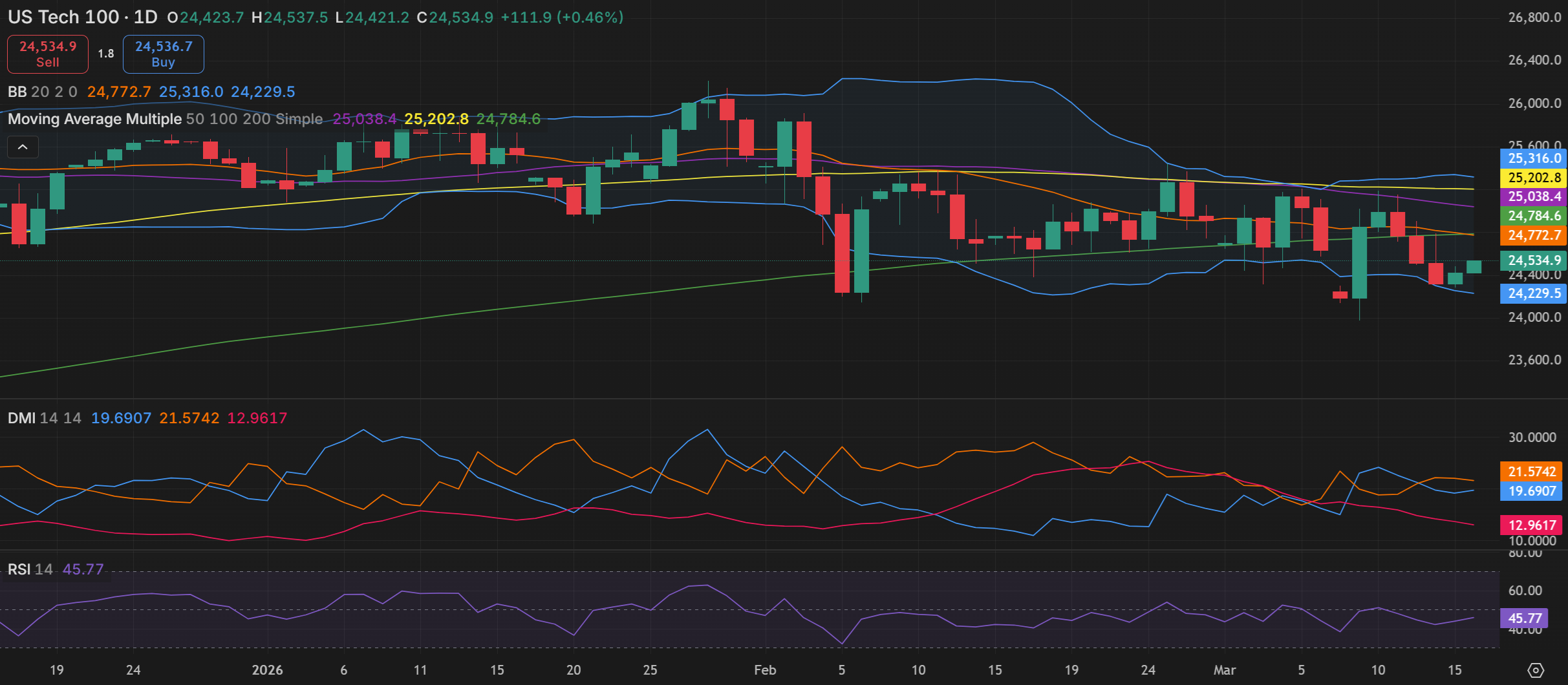This screenshot has width=1568, height=685.
Task: Click the RSI 14 indicator legend
Action: (x=30, y=569)
